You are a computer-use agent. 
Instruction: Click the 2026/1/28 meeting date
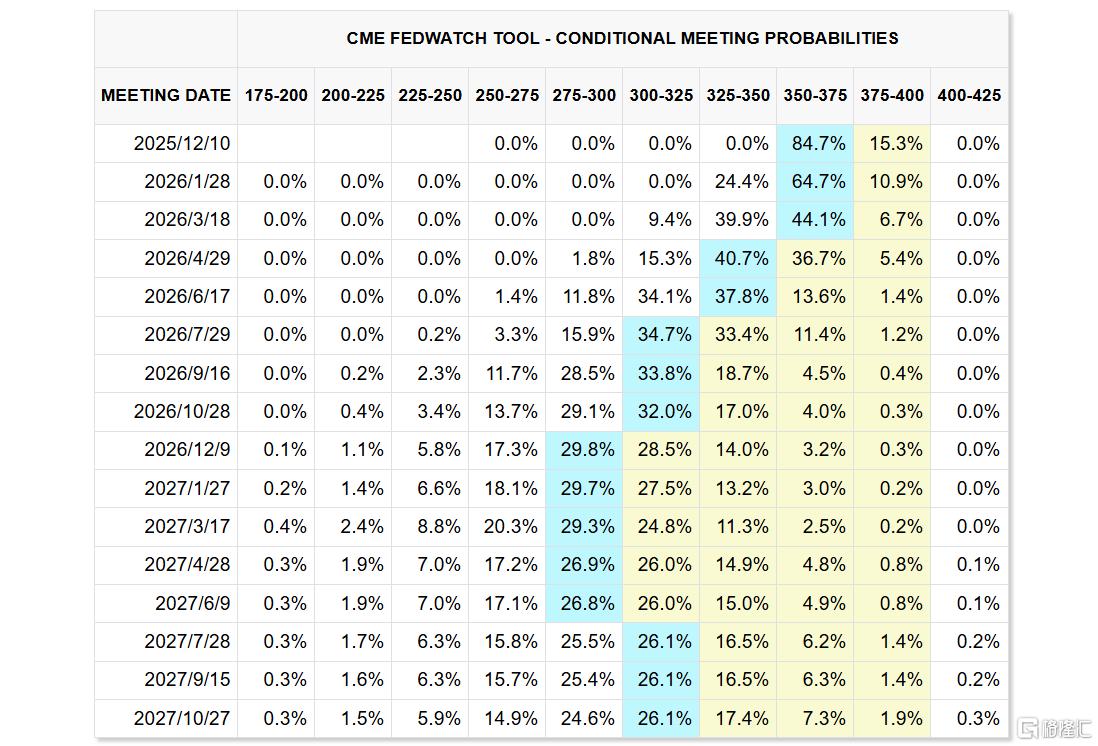pos(187,182)
